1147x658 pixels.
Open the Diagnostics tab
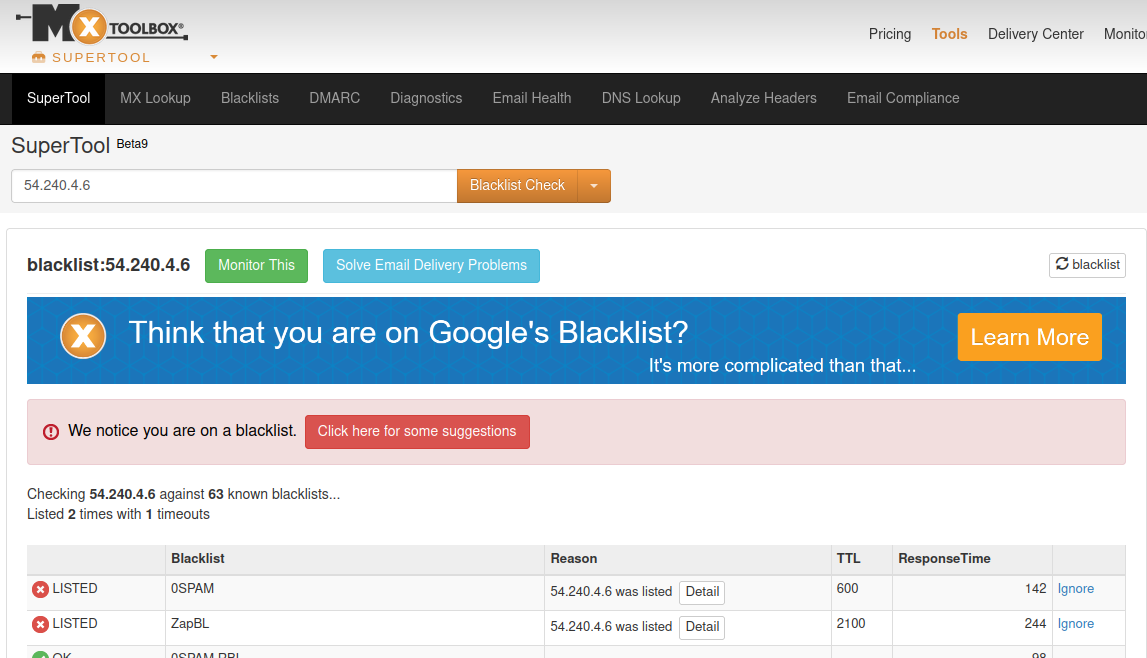tap(426, 98)
